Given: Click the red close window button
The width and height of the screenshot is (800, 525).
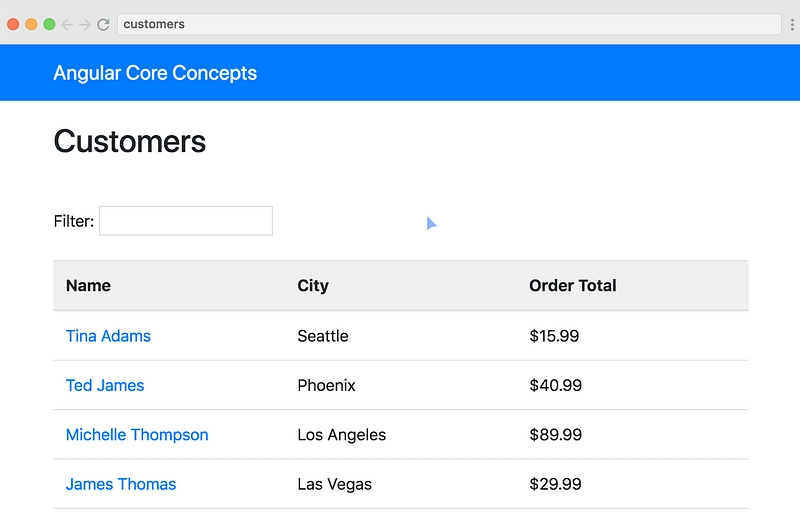Looking at the screenshot, I should pyautogui.click(x=13, y=24).
